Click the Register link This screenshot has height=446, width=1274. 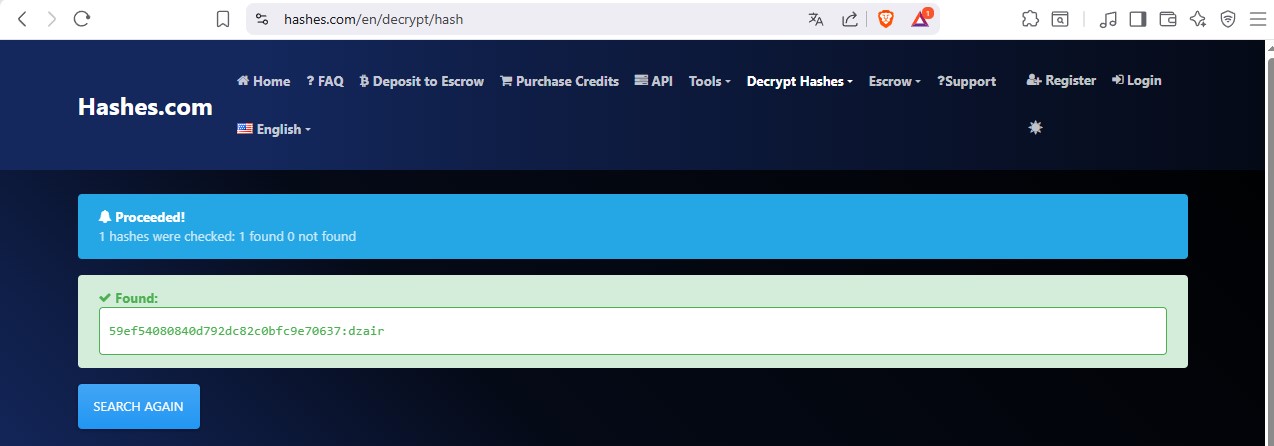pos(1061,80)
